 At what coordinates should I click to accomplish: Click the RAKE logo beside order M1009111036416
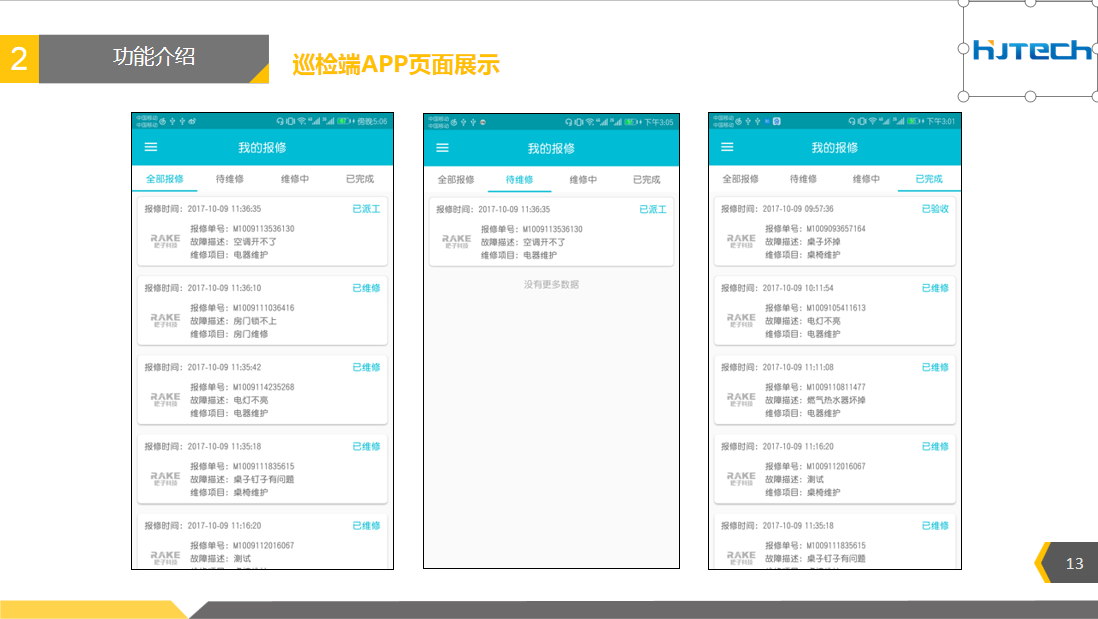pos(165,320)
